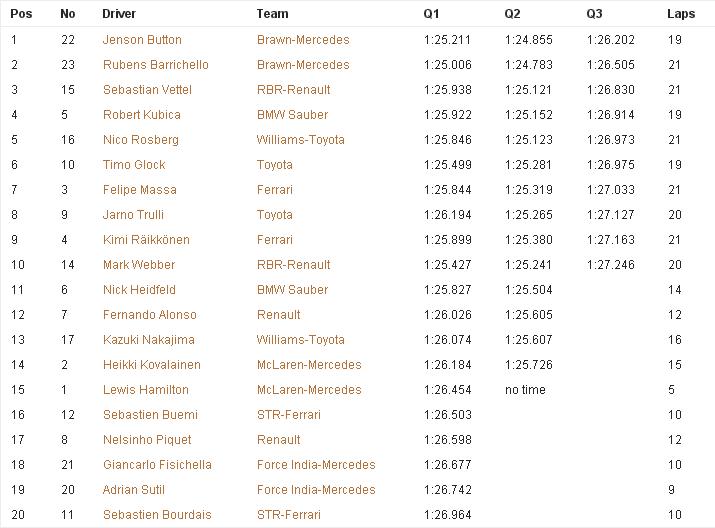Click the McLaren-Mercedes link in Kovalainen's row
The image size is (715, 528).
[309, 365]
